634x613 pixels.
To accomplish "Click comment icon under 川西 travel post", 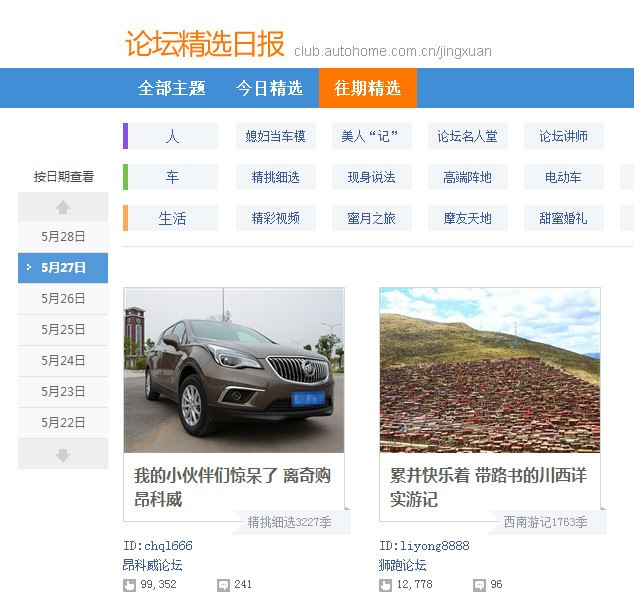I will click(479, 585).
